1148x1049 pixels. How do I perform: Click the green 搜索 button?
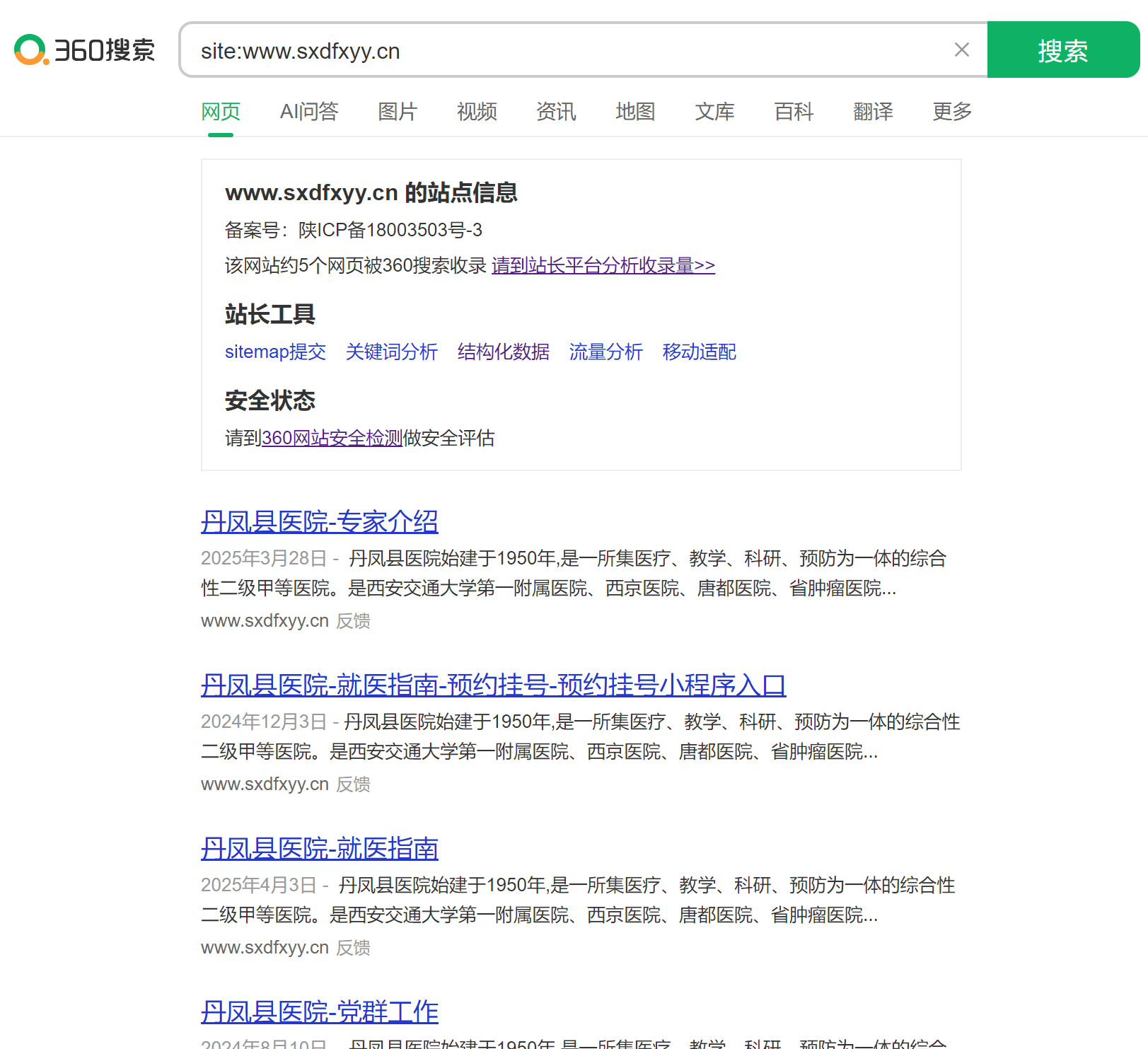[1062, 50]
